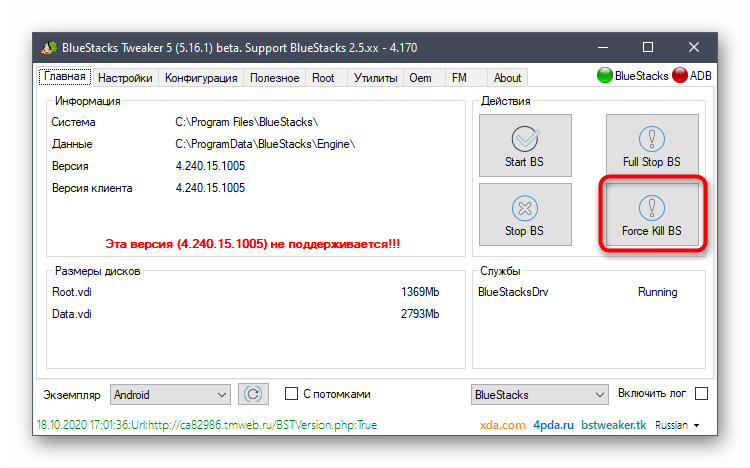The width and height of the screenshot is (750, 468).
Task: Switch to the Главная tab
Action: click(x=65, y=77)
